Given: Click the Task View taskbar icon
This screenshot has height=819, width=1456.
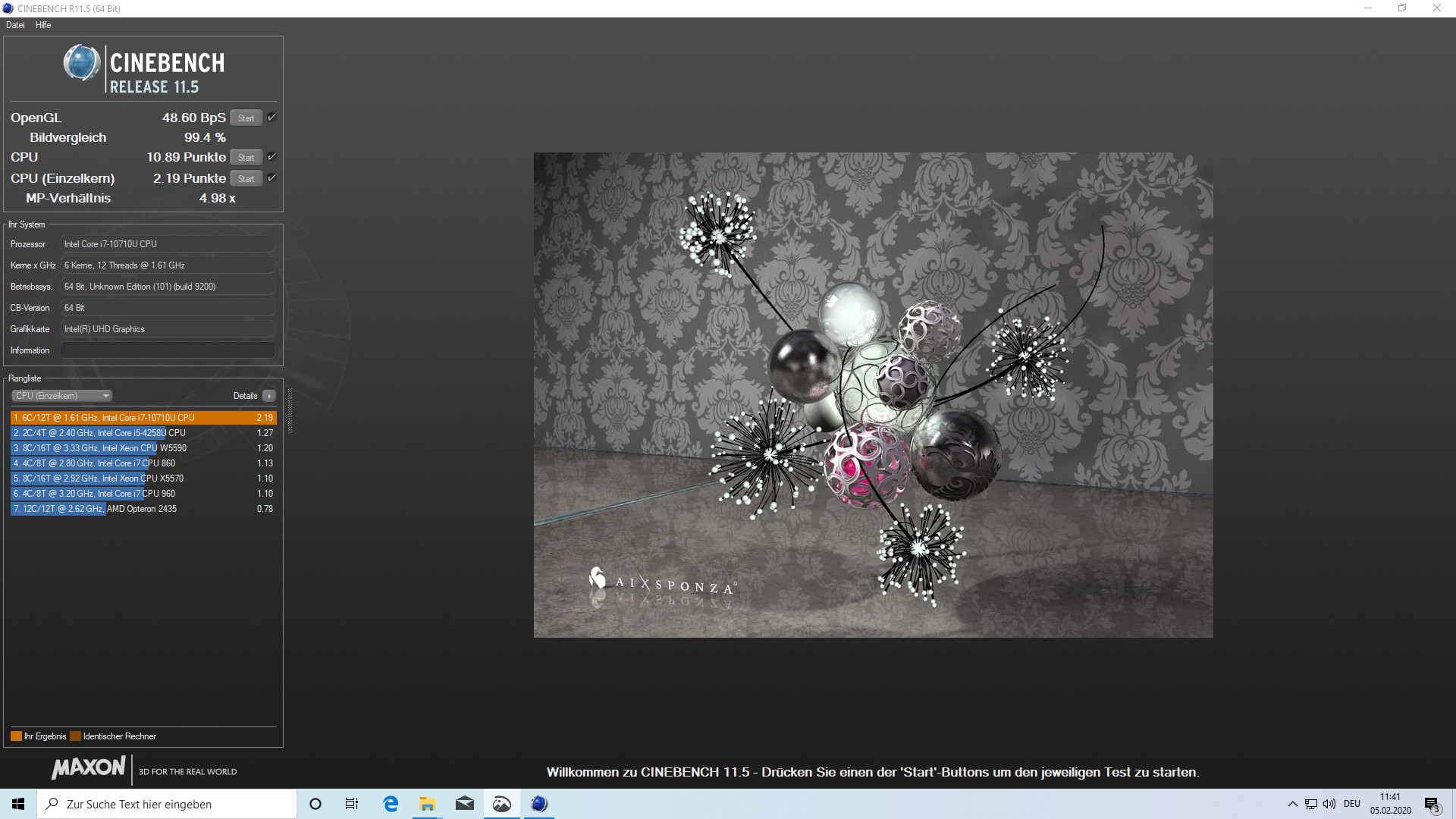Looking at the screenshot, I should point(352,804).
